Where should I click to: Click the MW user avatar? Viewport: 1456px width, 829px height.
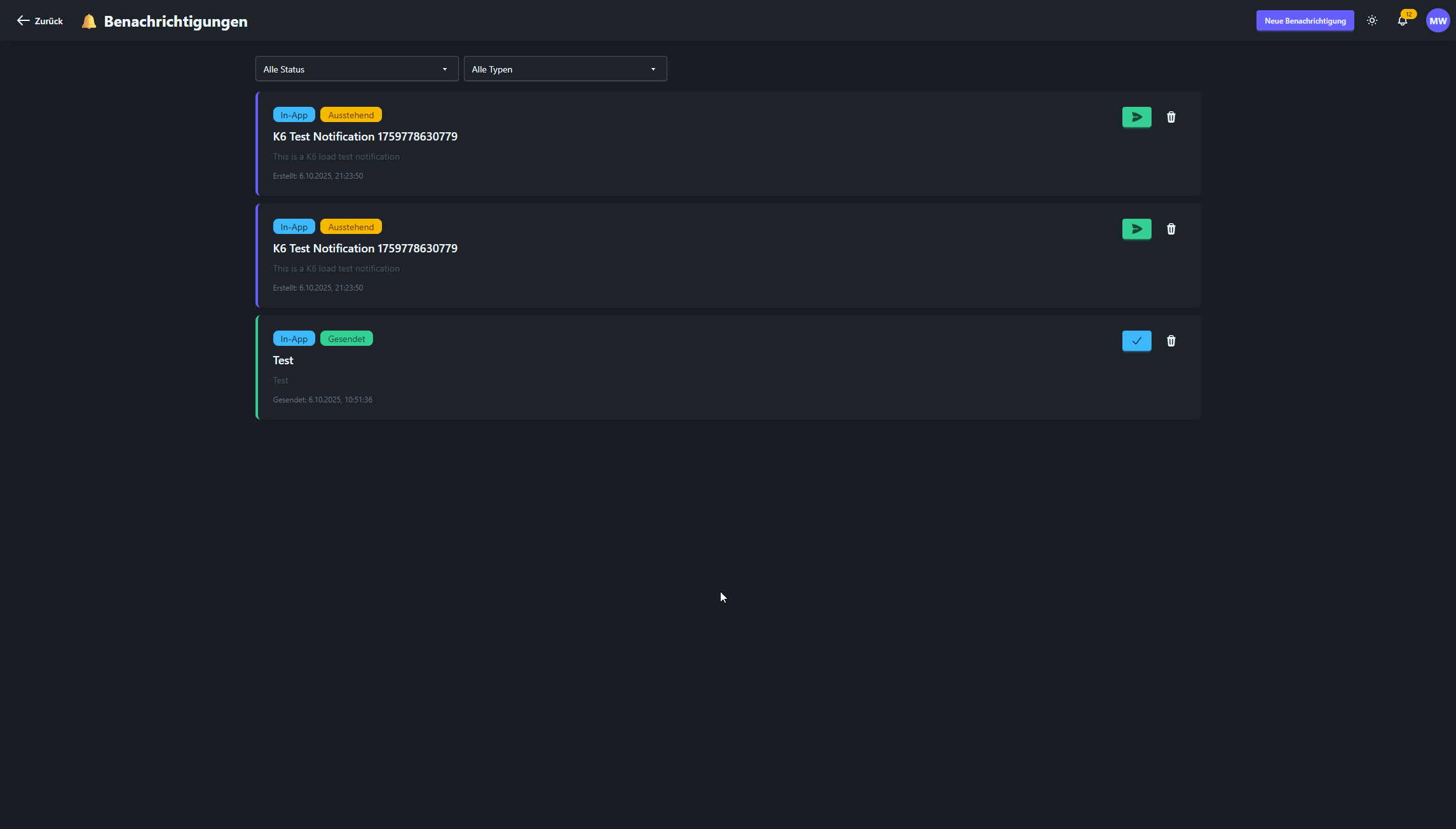[1438, 21]
